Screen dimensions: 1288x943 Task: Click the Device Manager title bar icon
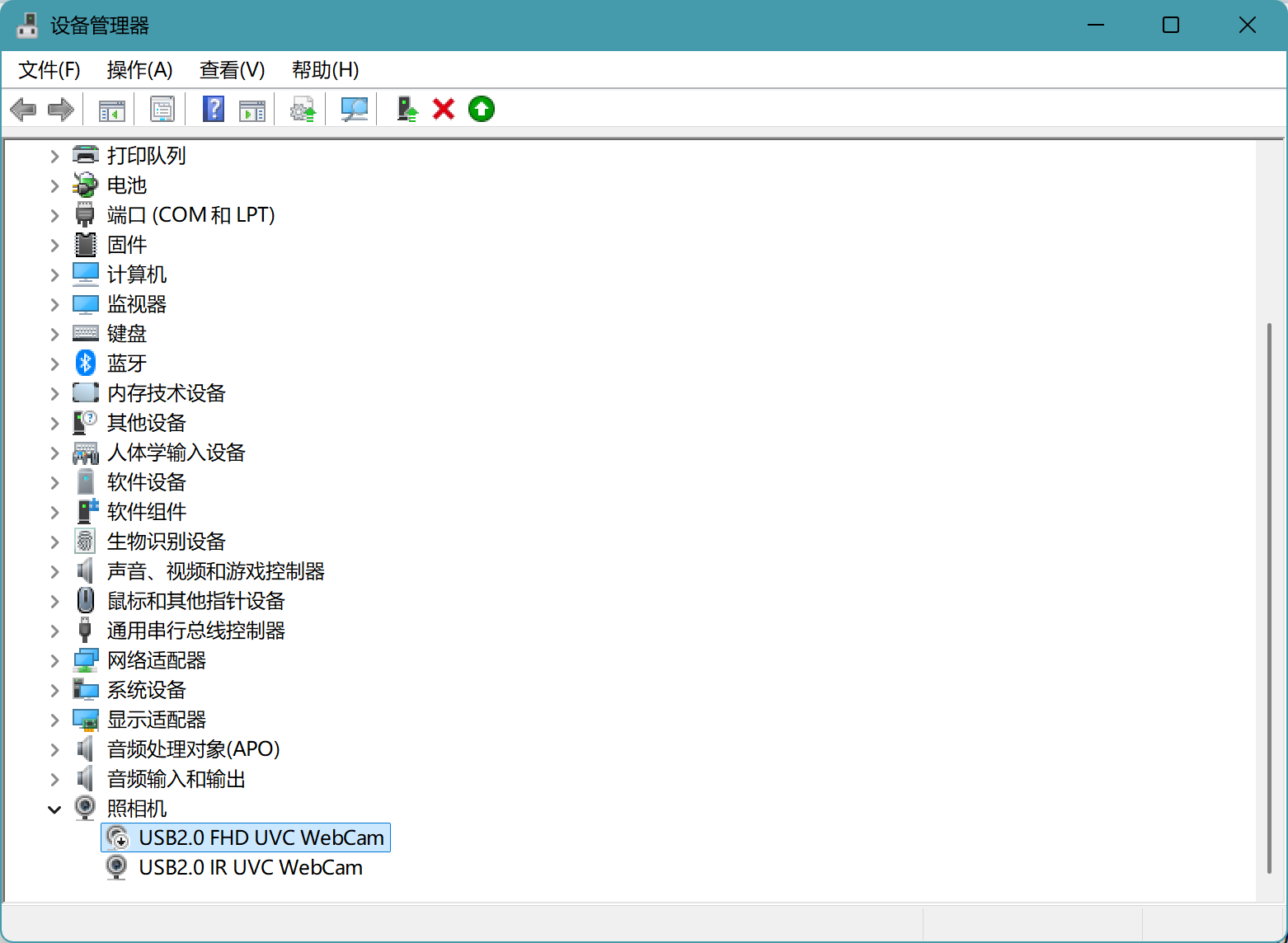point(28,26)
